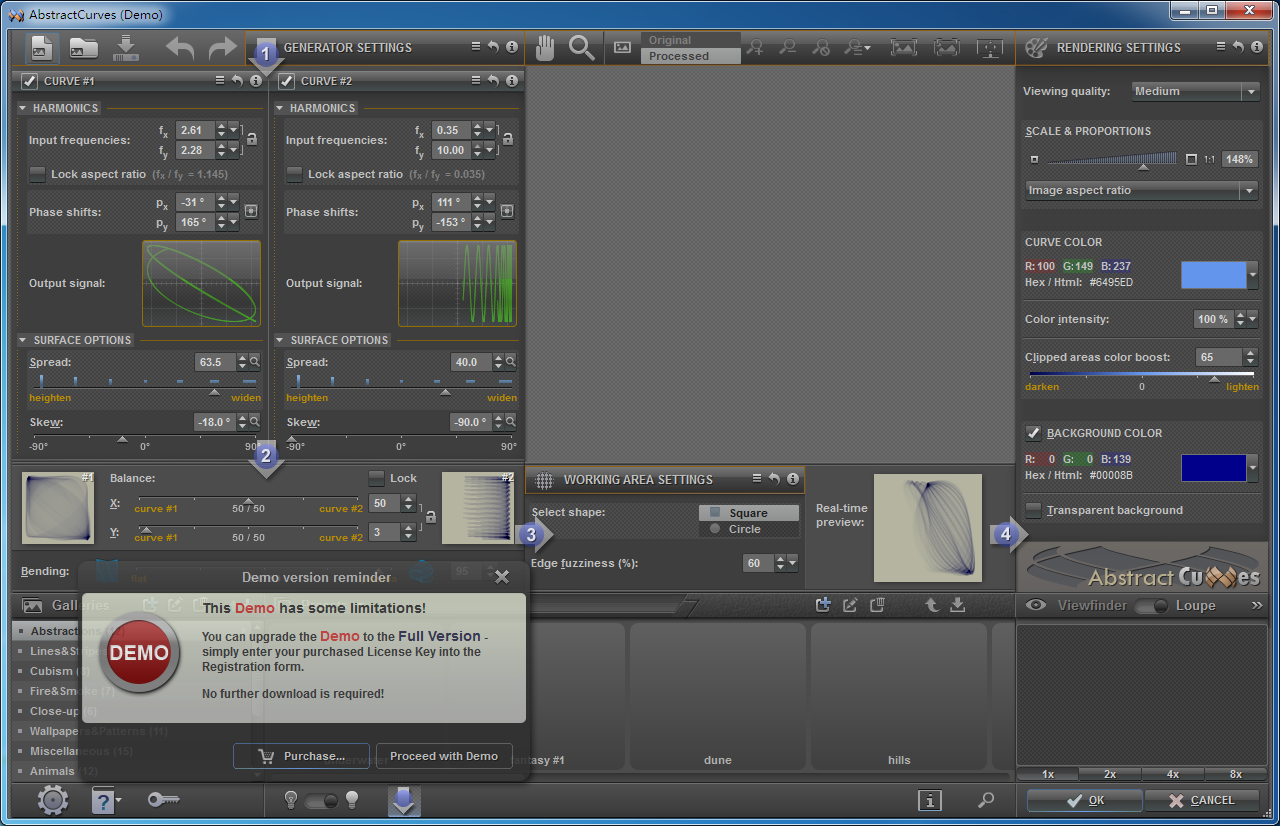1280x826 pixels.
Task: Reset Curve #2 using its undo icon
Action: [x=494, y=81]
